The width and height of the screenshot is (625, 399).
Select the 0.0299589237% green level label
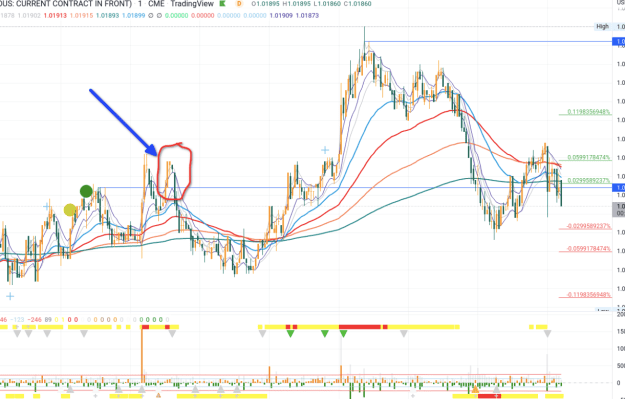(x=589, y=180)
